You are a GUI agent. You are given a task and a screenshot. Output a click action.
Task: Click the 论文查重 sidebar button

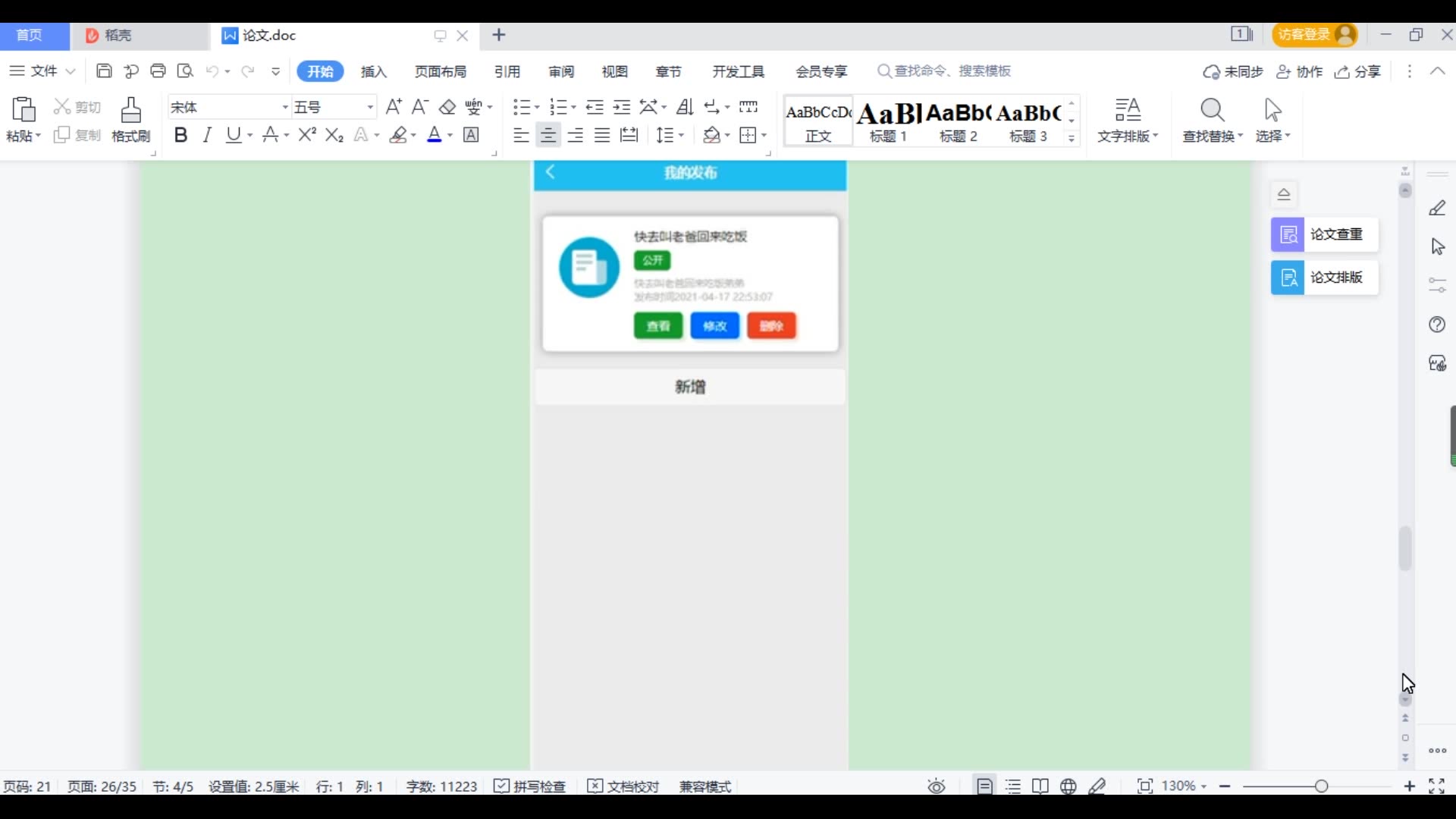[1324, 234]
